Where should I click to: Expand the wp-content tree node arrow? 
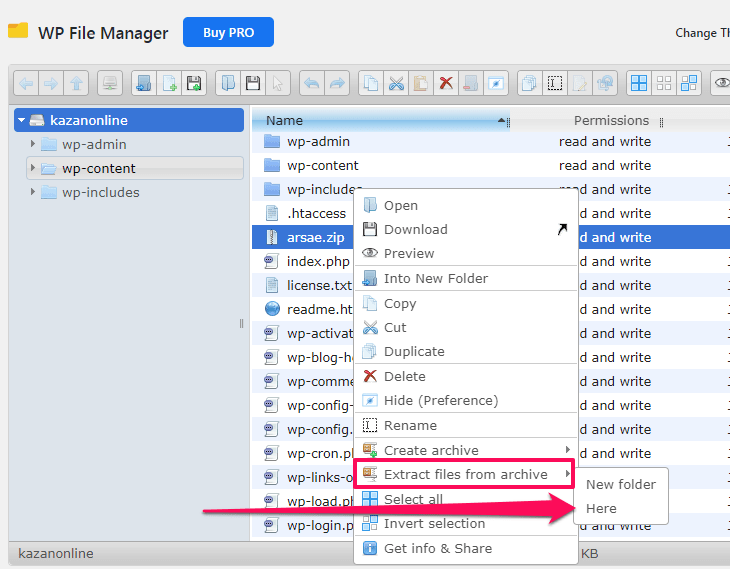[33, 168]
